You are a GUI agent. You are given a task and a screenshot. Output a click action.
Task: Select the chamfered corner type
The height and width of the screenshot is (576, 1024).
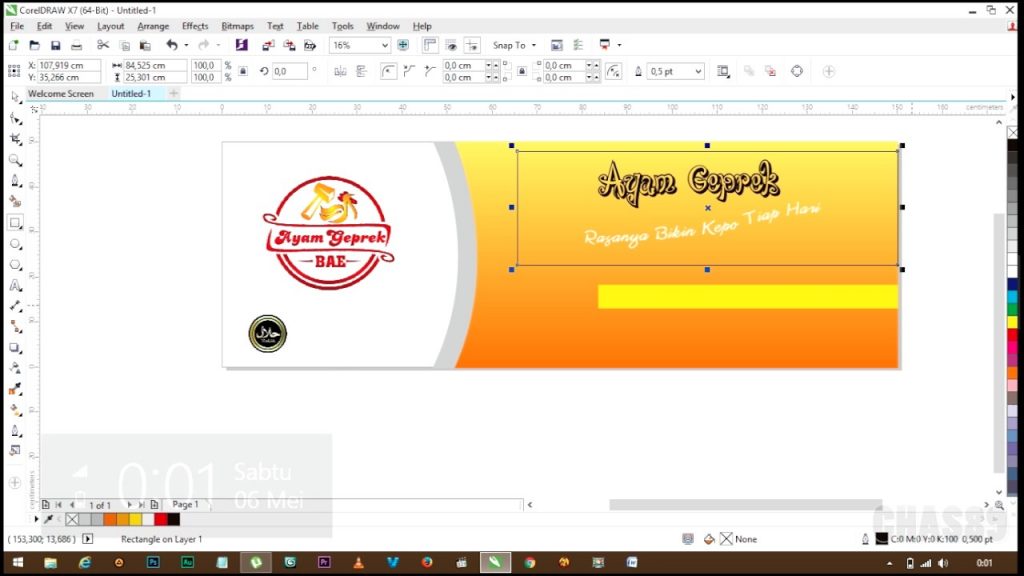430,71
